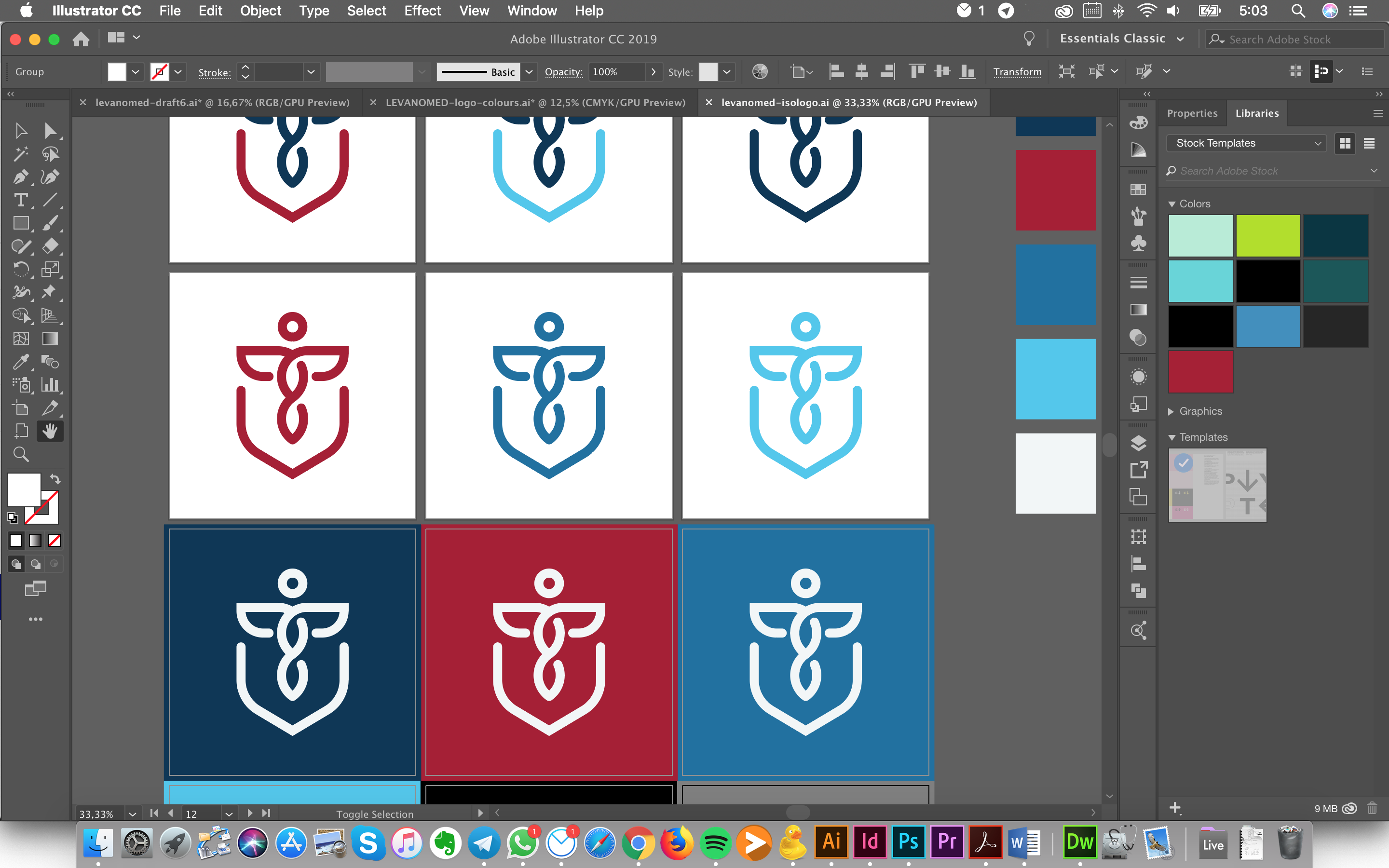Switch to the Properties panel tab
The width and height of the screenshot is (1389, 868).
pos(1192,113)
